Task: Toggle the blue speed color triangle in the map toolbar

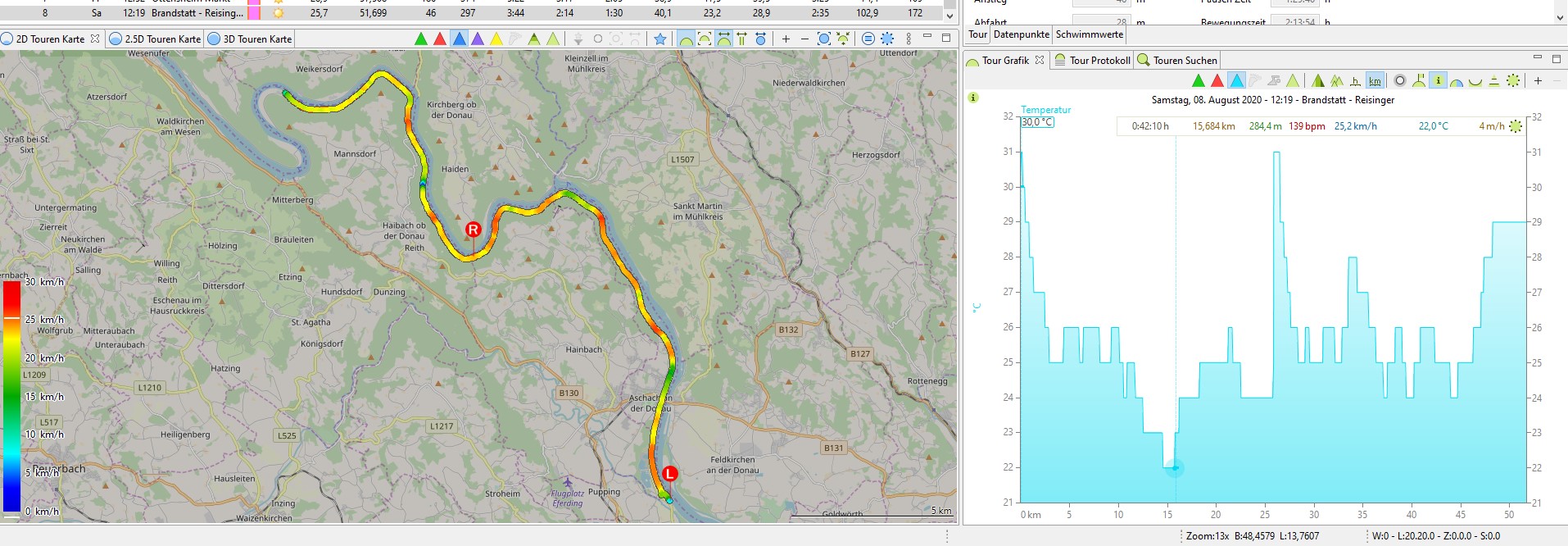Action: (x=459, y=39)
